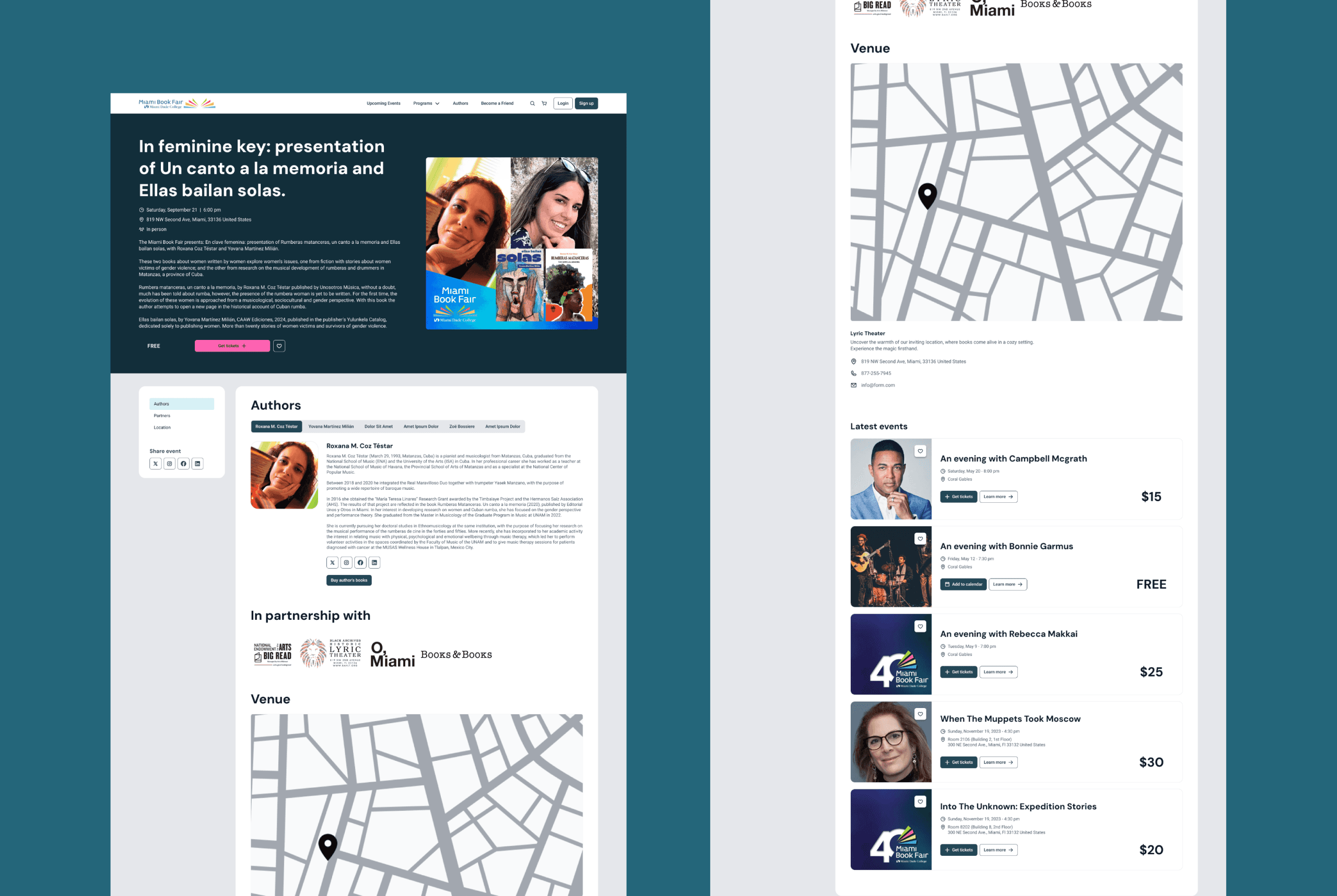Share event on LinkedIn in sidebar

point(197,464)
